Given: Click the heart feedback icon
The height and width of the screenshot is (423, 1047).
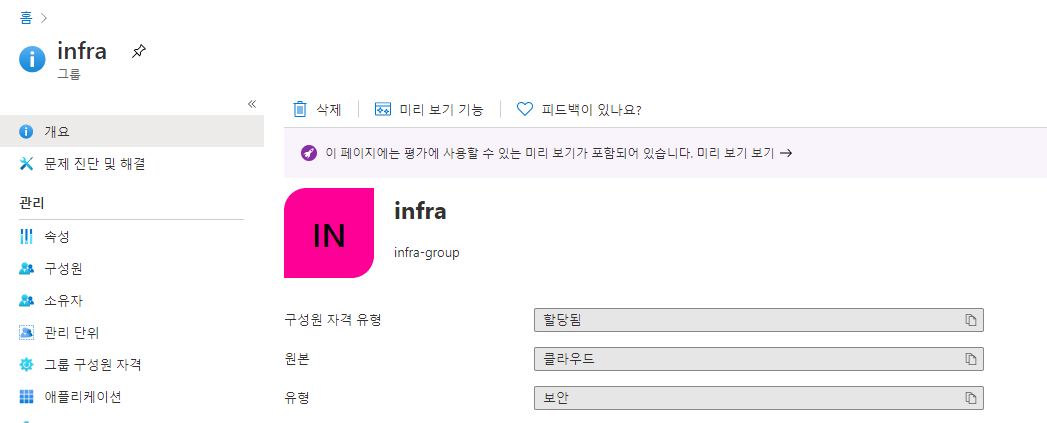Looking at the screenshot, I should (526, 110).
